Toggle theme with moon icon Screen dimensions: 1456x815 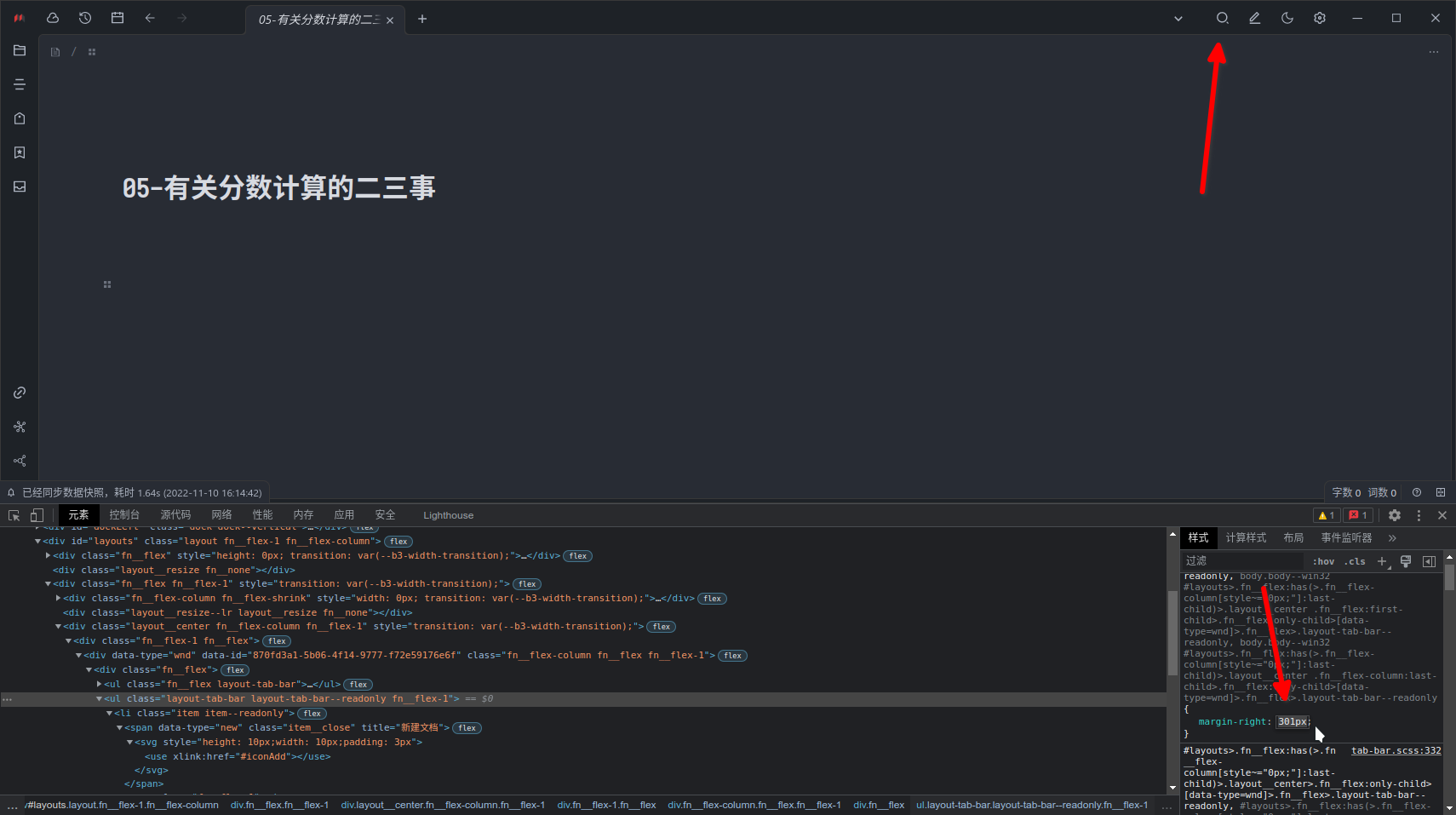tap(1287, 18)
